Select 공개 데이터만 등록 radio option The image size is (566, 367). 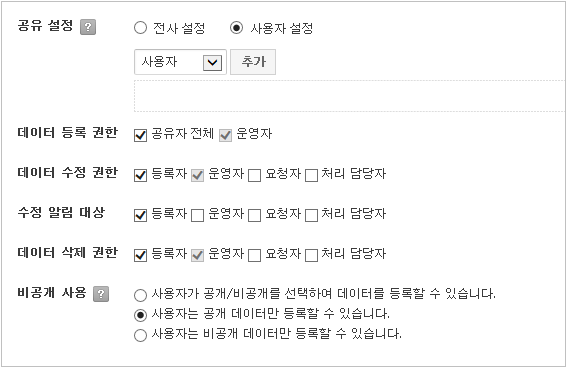pos(140,315)
